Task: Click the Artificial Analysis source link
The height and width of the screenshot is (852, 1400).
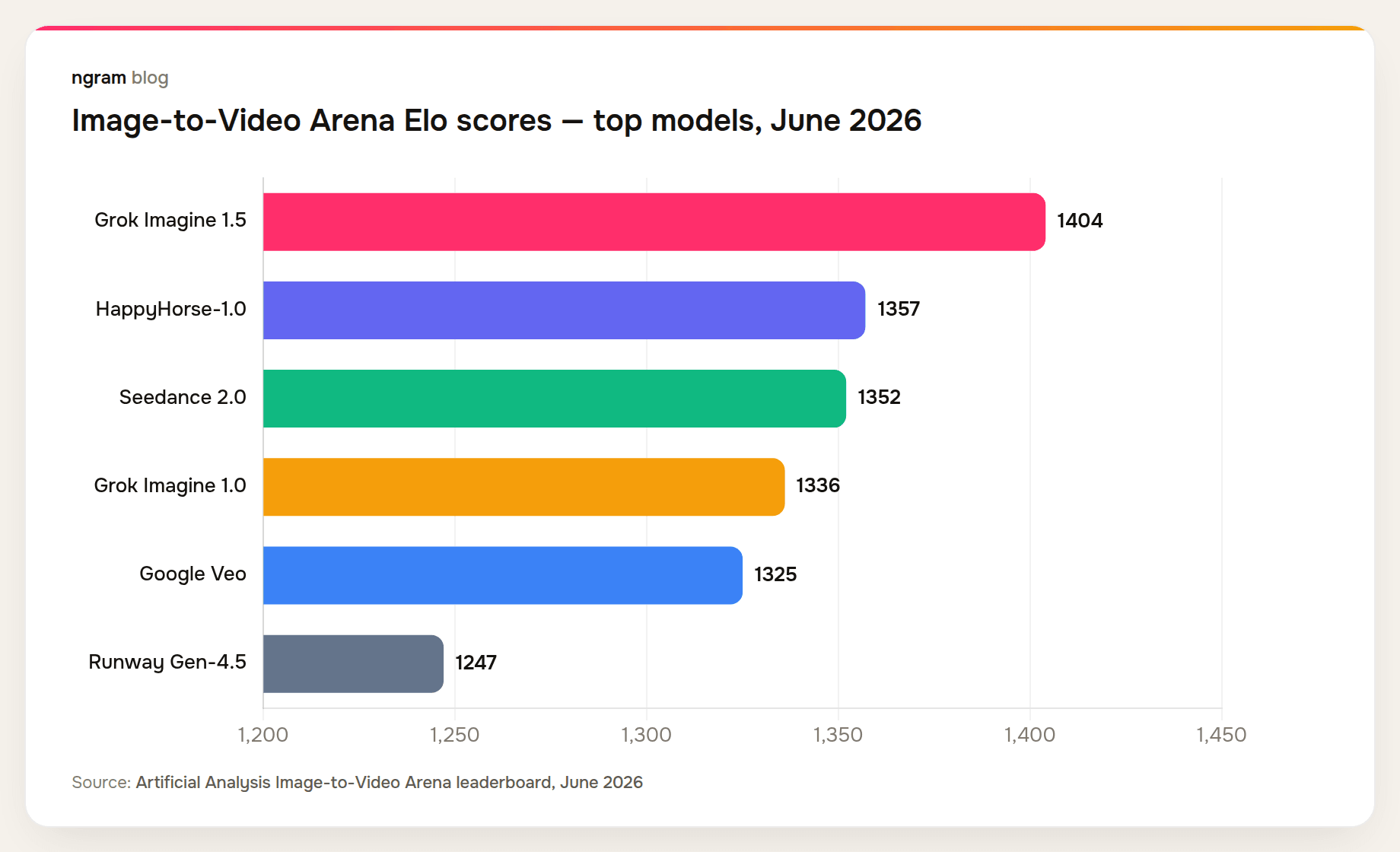Action: [x=389, y=782]
